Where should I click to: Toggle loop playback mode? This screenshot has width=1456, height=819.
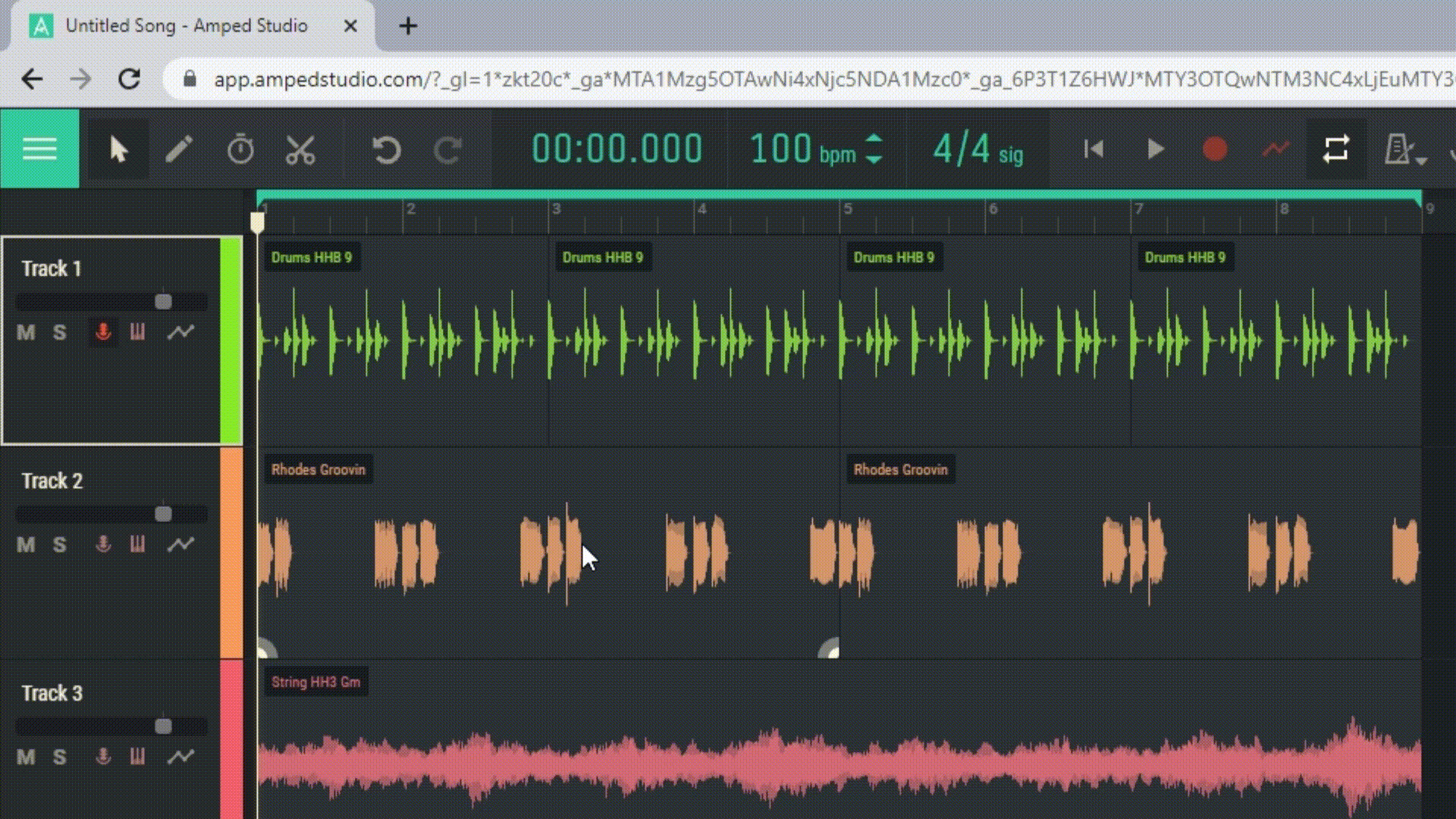pyautogui.click(x=1336, y=149)
